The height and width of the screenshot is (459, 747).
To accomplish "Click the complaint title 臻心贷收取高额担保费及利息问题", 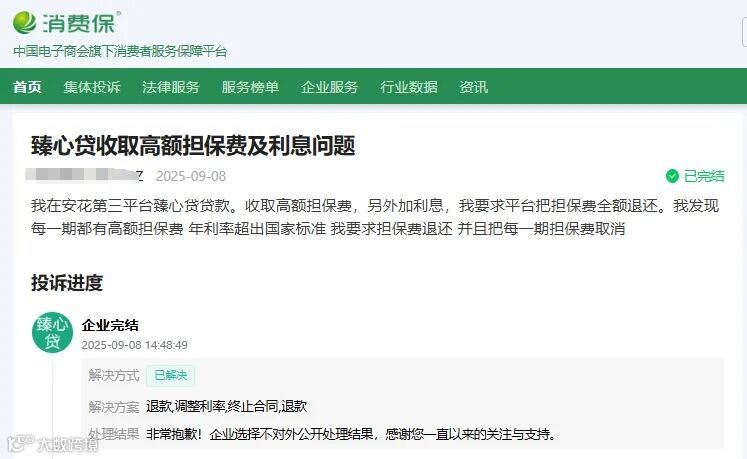I will (193, 146).
